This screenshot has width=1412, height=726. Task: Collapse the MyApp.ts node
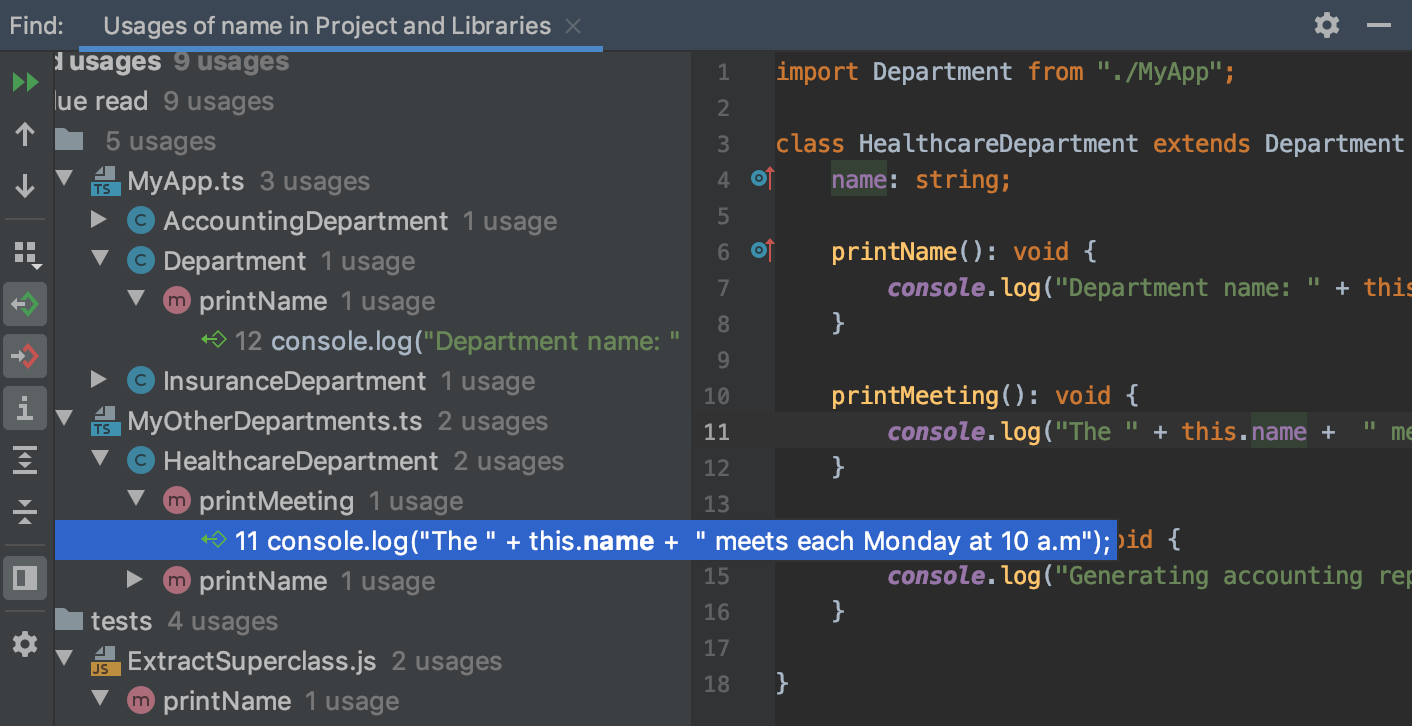point(64,180)
